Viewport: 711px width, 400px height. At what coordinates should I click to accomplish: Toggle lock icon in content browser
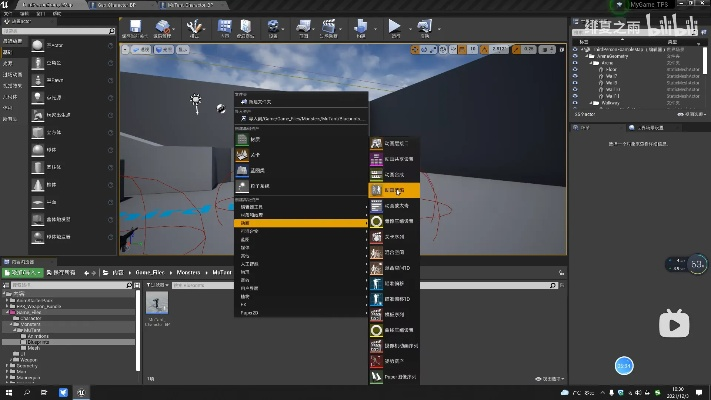click(x=561, y=273)
